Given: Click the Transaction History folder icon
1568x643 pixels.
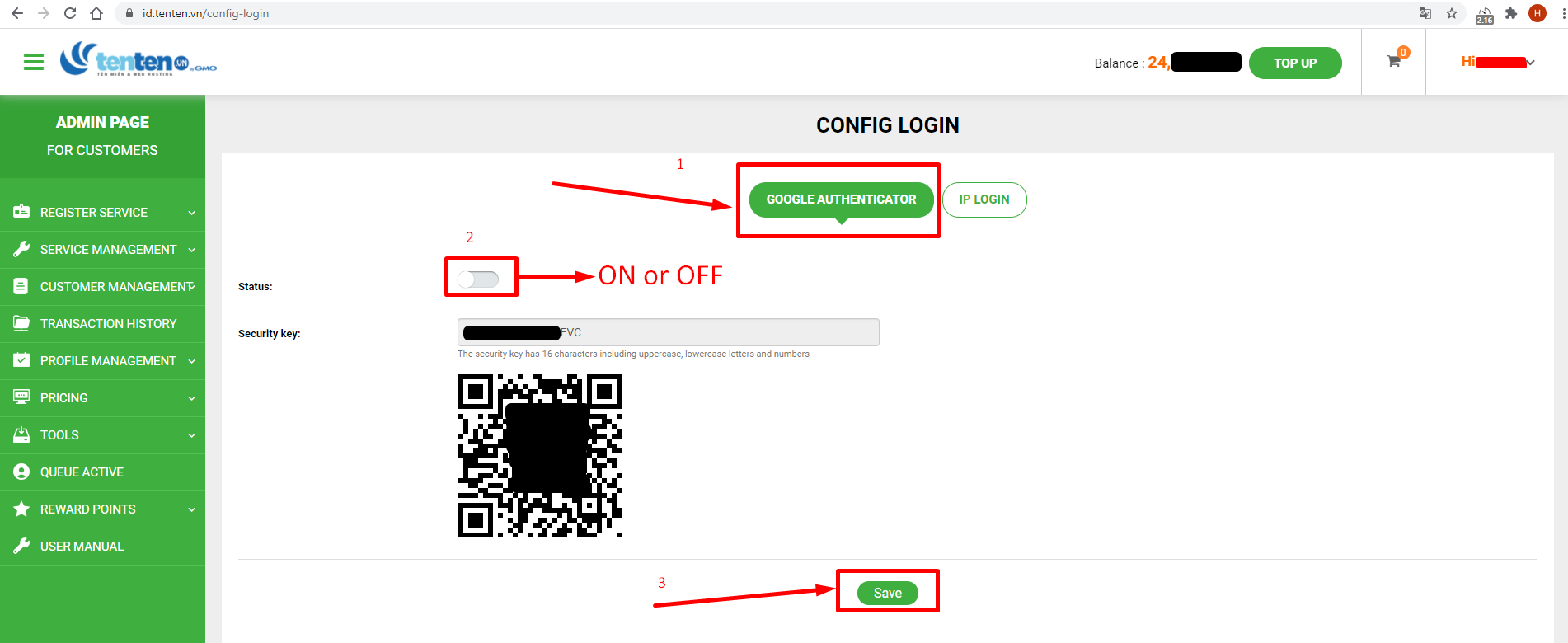Looking at the screenshot, I should [21, 323].
